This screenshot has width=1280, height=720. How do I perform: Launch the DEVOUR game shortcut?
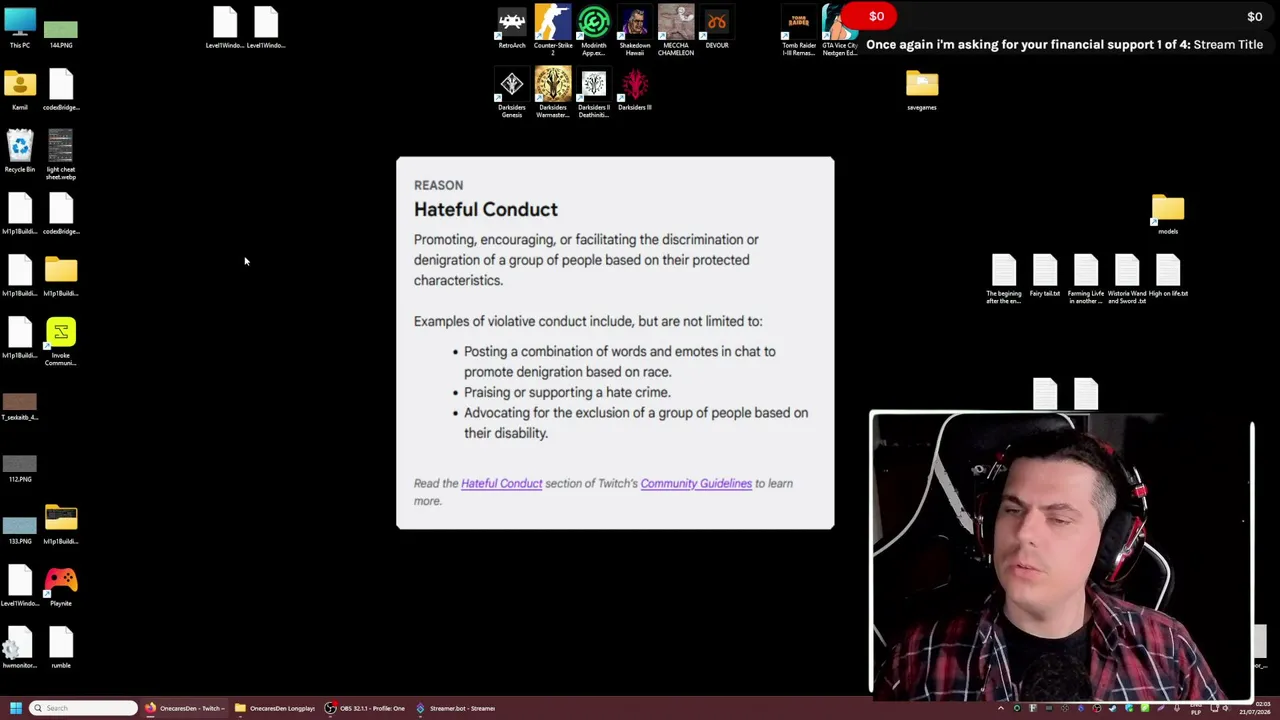pos(717,27)
